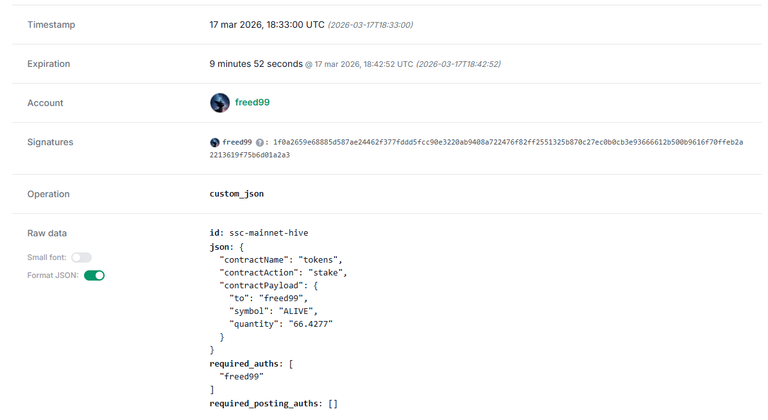Click the Timestamp date value
Viewport: 768px width, 420px height.
coord(266,24)
